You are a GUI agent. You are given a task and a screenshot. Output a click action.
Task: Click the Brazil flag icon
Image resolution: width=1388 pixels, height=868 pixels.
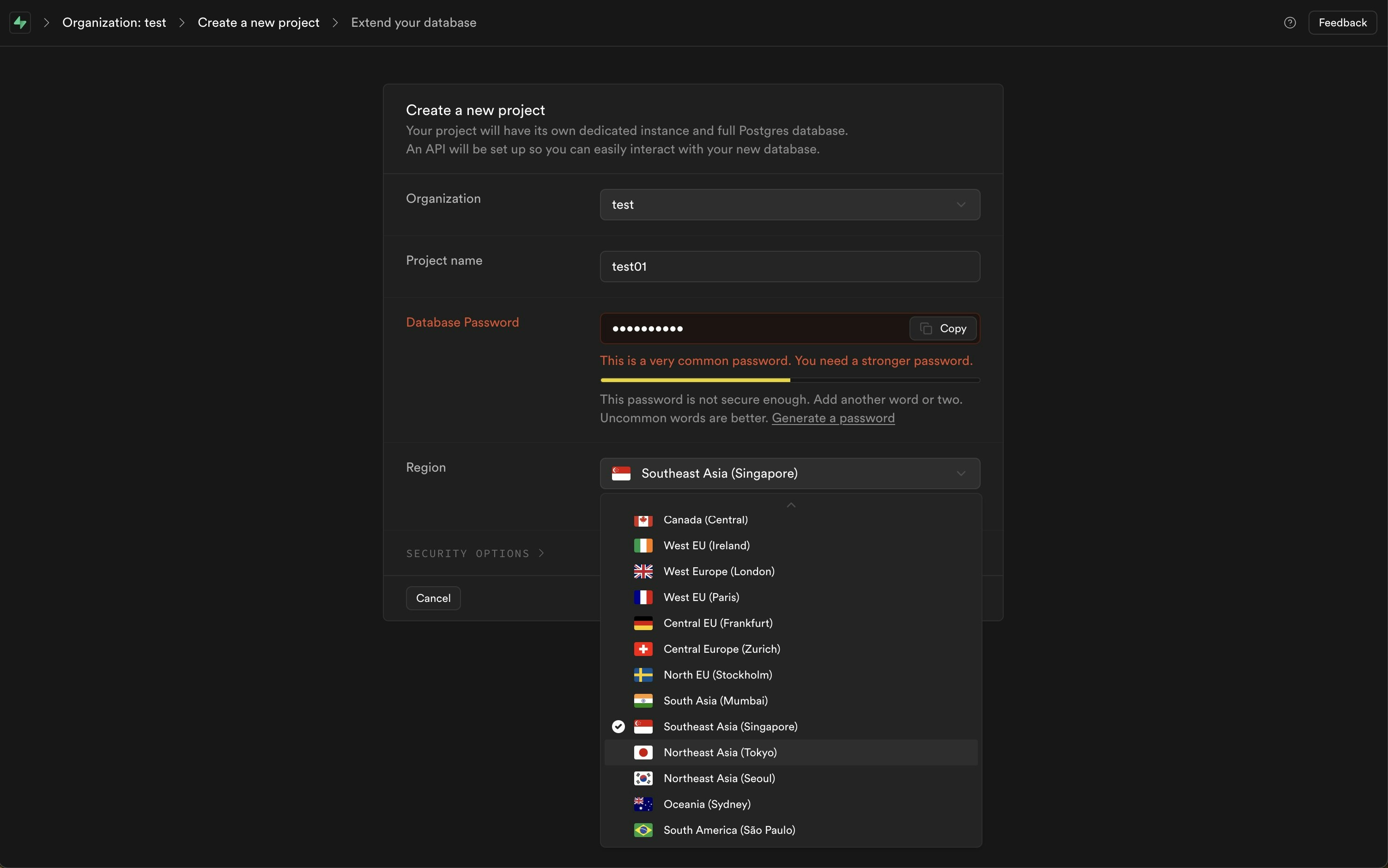[643, 830]
